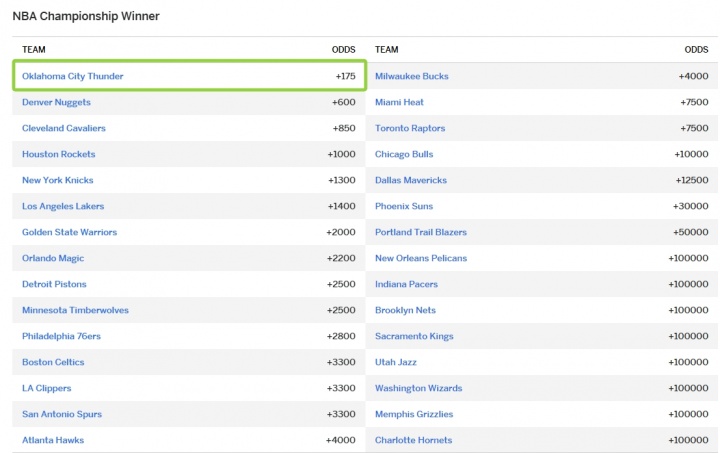
Task: Open the Houston Rockets link
Action: [x=58, y=154]
